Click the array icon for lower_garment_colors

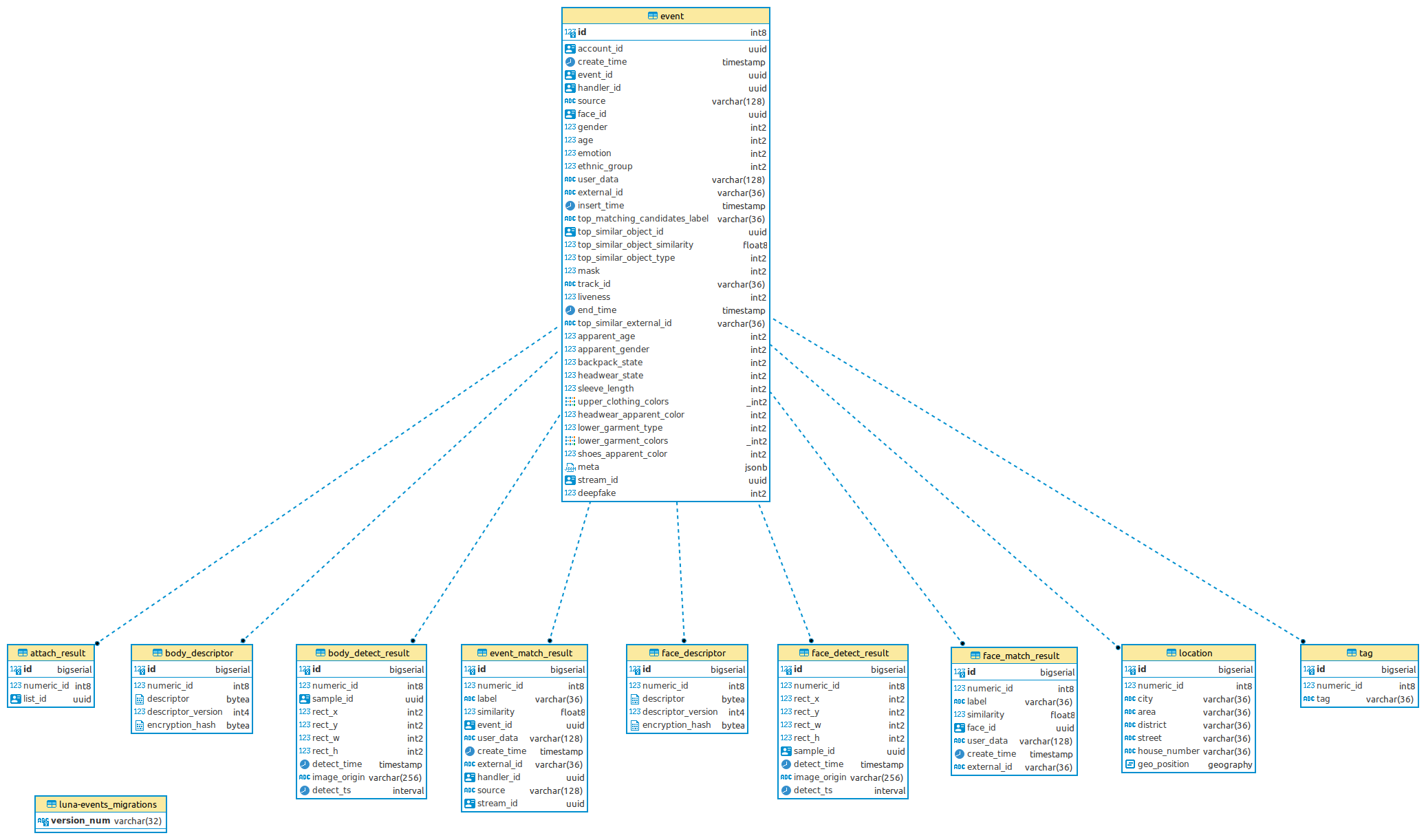tap(570, 441)
